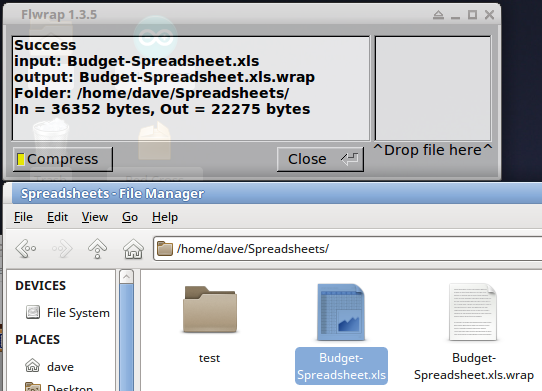
Task: Go back using the back arrow icon
Action: point(26,248)
